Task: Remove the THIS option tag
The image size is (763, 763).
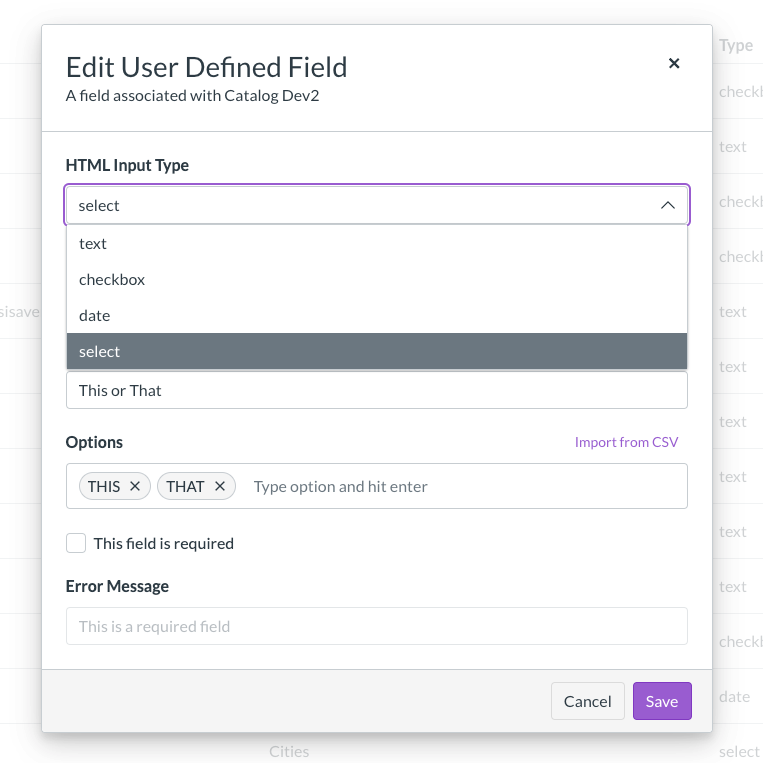Action: point(135,486)
